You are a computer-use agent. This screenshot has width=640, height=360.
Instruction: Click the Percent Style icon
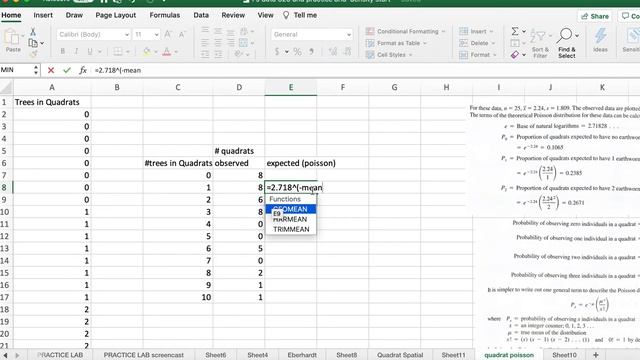tap(298, 52)
